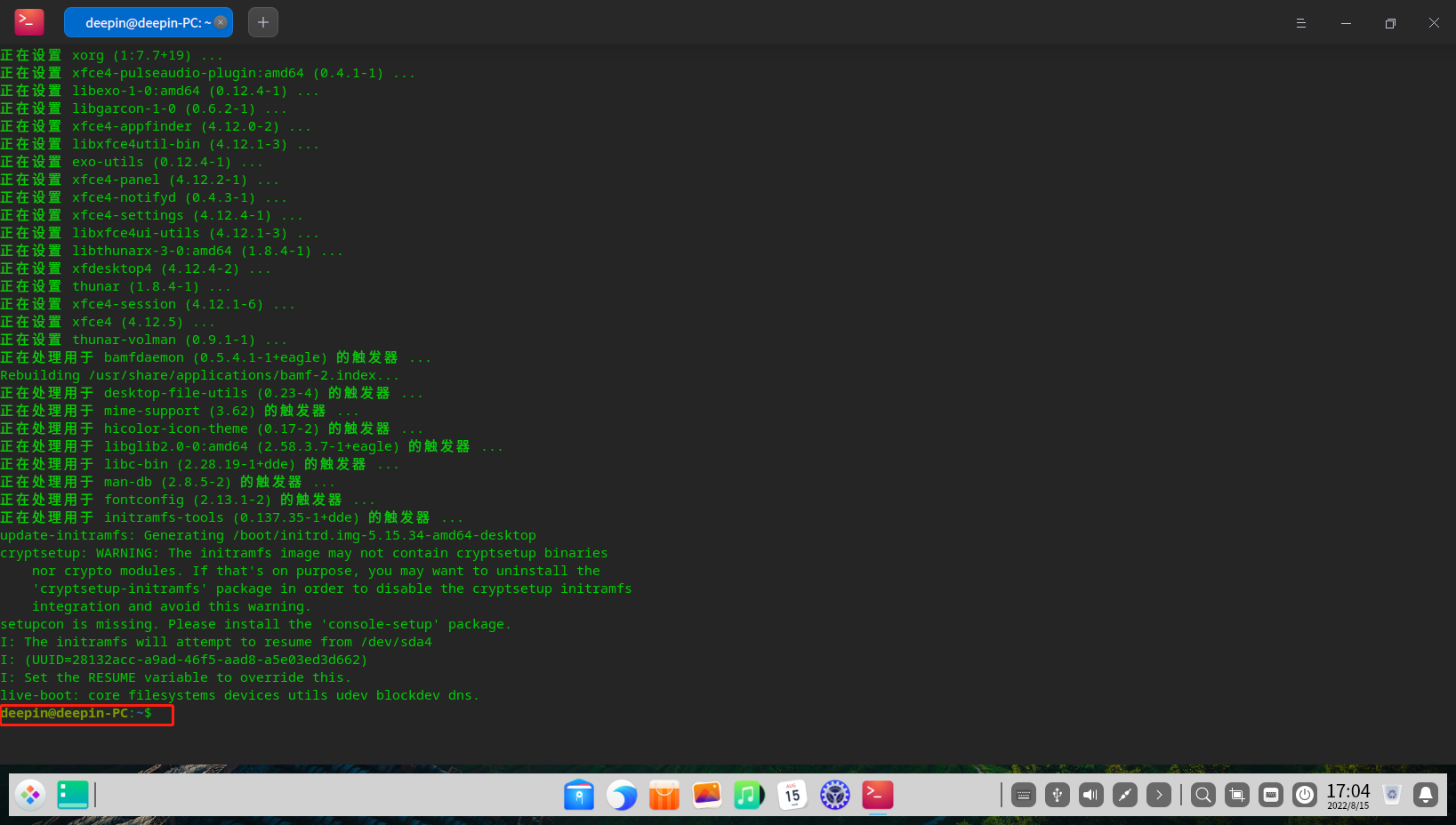
Task: Click the multitasking view dock icon
Action: tap(73, 794)
